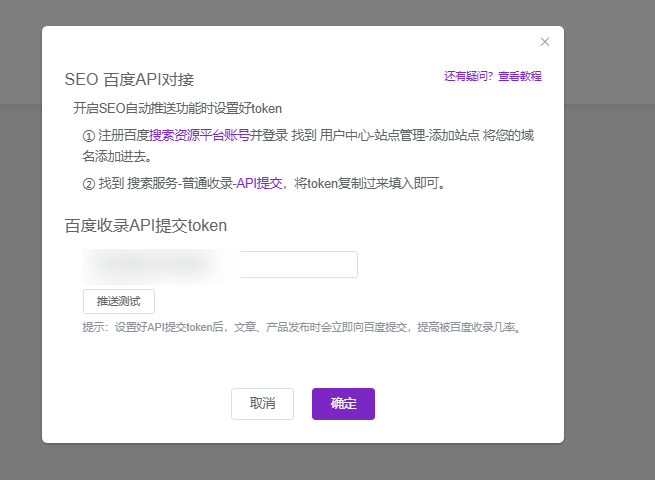The image size is (655, 480).
Task: Click the 将token复制过来填入即可 text
Action: click(369, 183)
